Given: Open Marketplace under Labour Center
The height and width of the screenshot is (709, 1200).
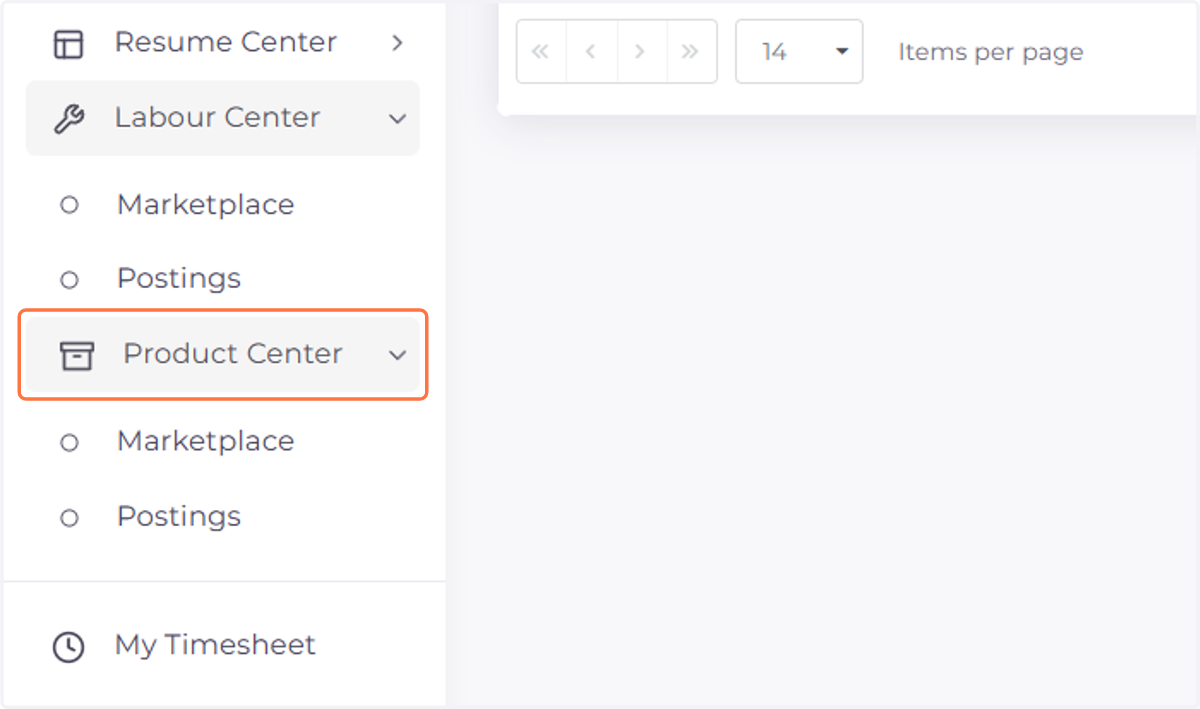Looking at the screenshot, I should pos(205,204).
